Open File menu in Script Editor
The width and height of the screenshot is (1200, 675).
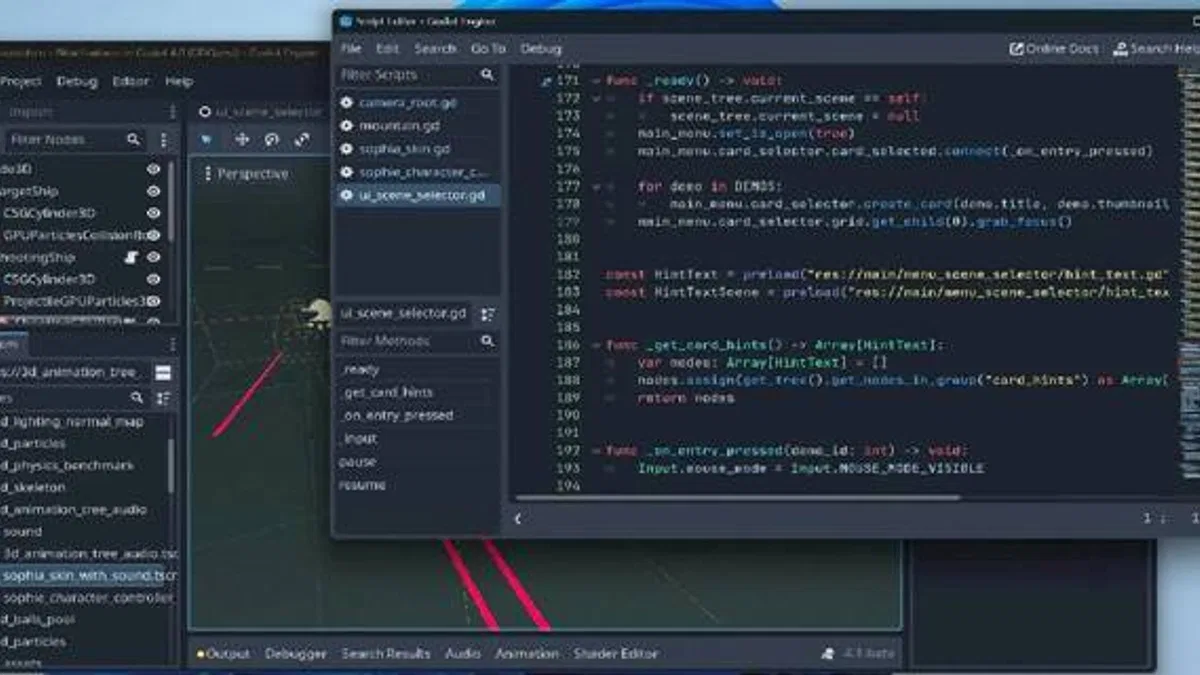tap(351, 48)
